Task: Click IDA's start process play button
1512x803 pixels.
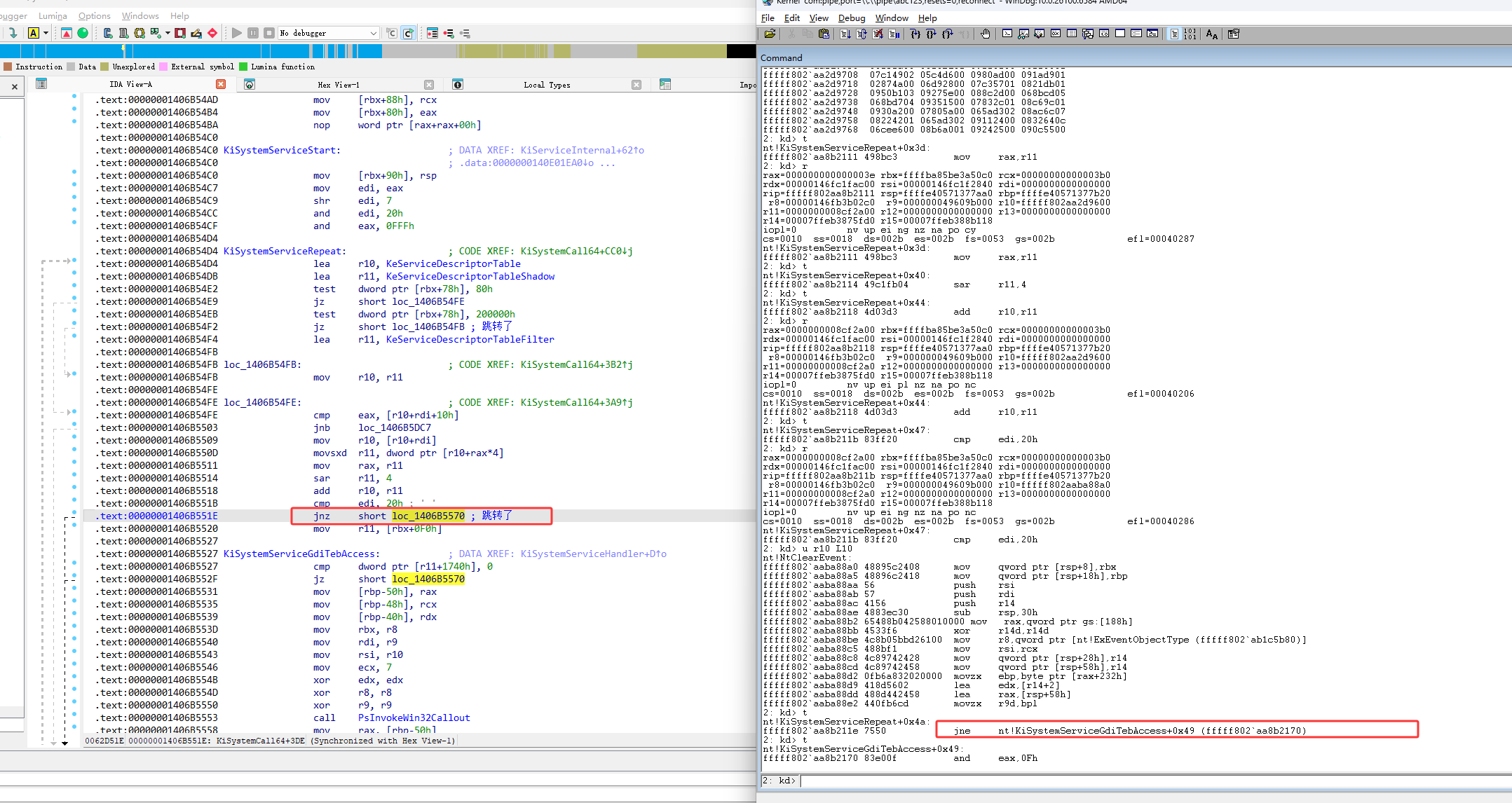Action: click(237, 33)
